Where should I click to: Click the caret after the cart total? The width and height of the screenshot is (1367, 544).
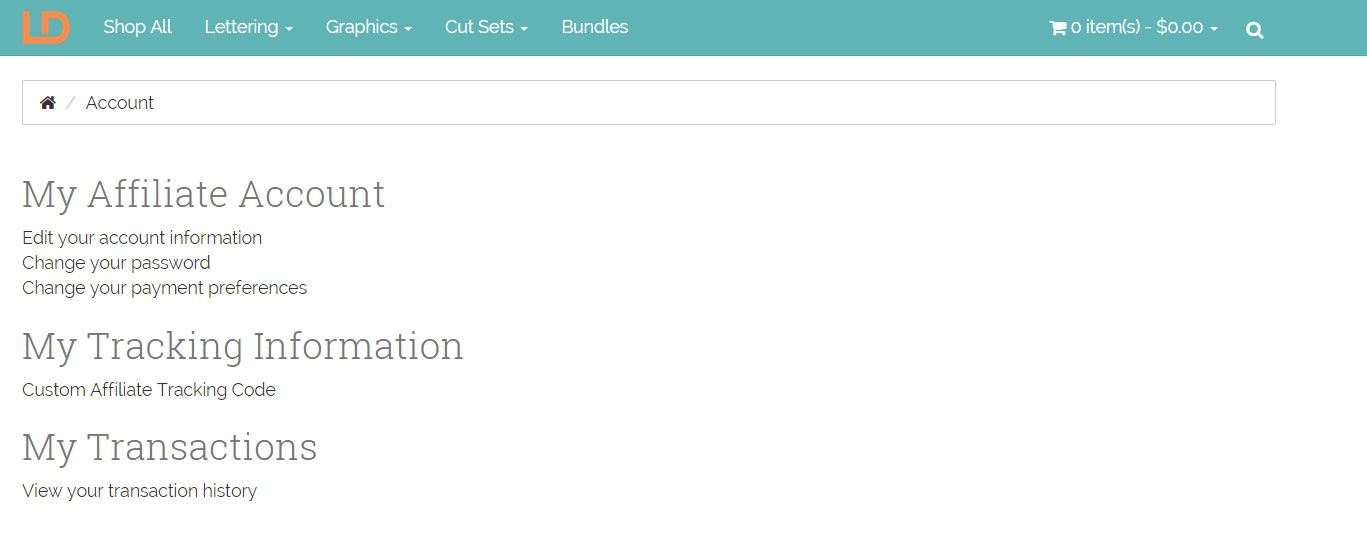[1214, 29]
